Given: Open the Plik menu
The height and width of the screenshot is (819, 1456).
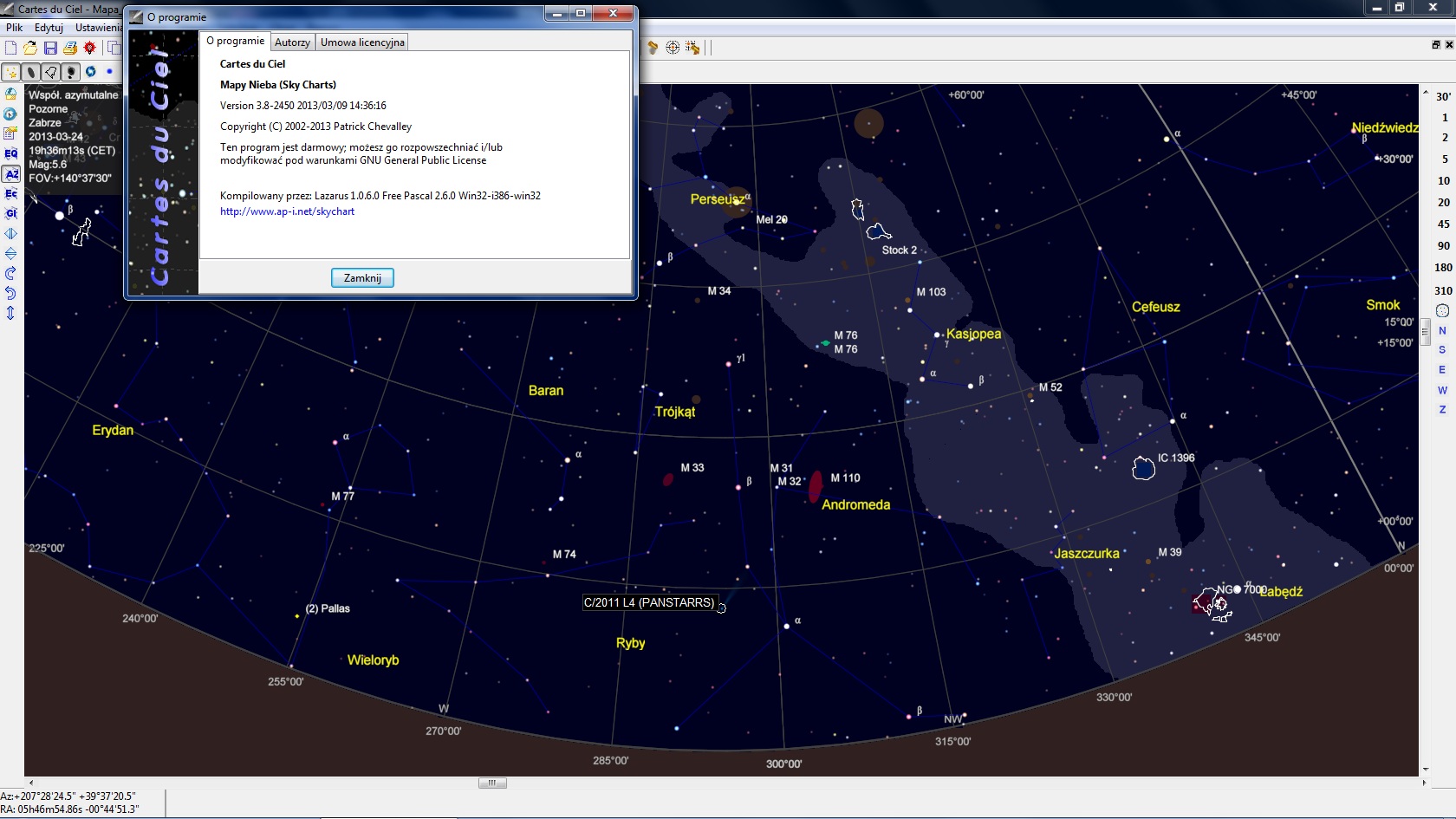Looking at the screenshot, I should pyautogui.click(x=14, y=28).
